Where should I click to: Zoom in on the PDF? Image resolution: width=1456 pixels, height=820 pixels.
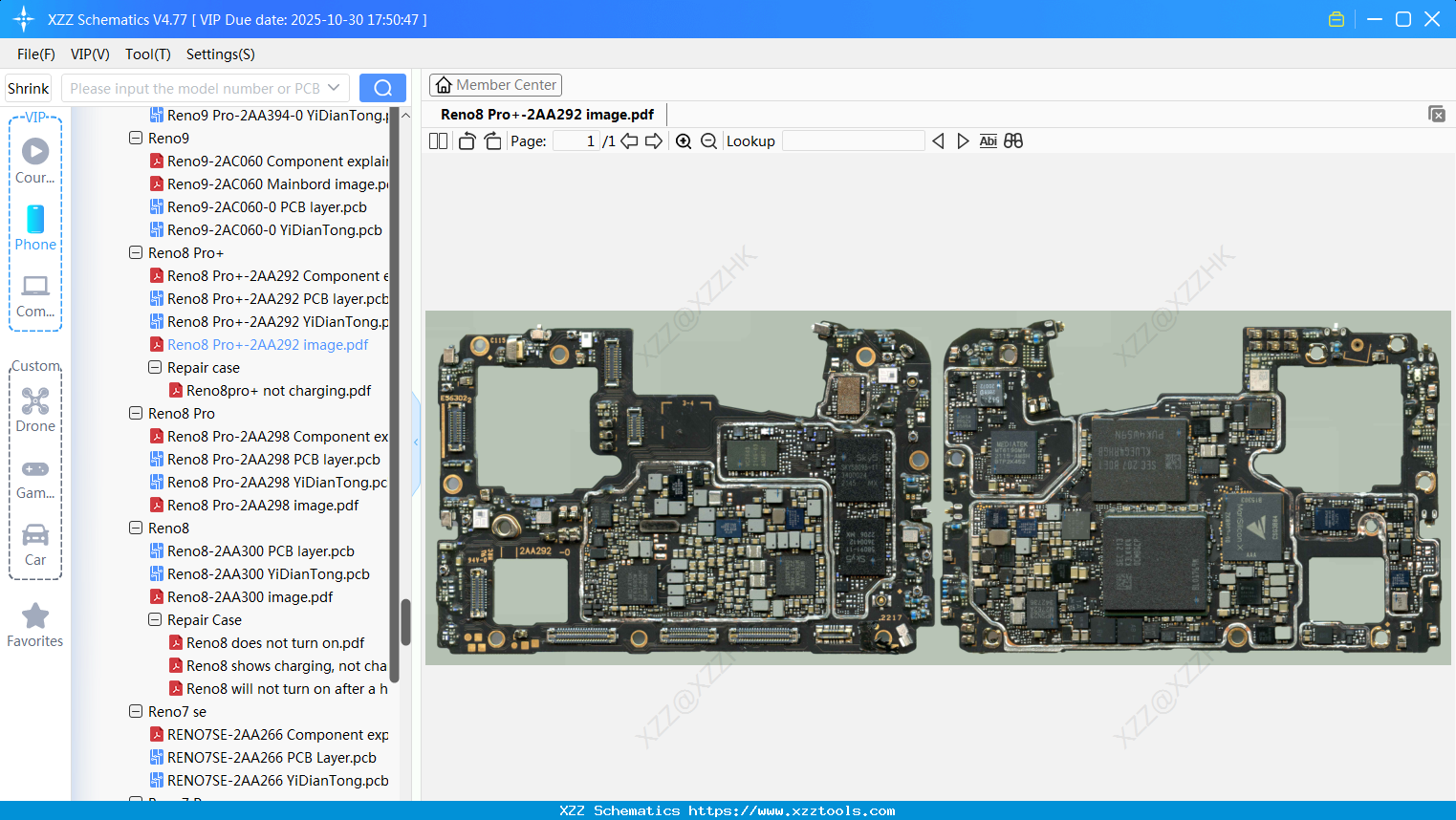pyautogui.click(x=684, y=141)
